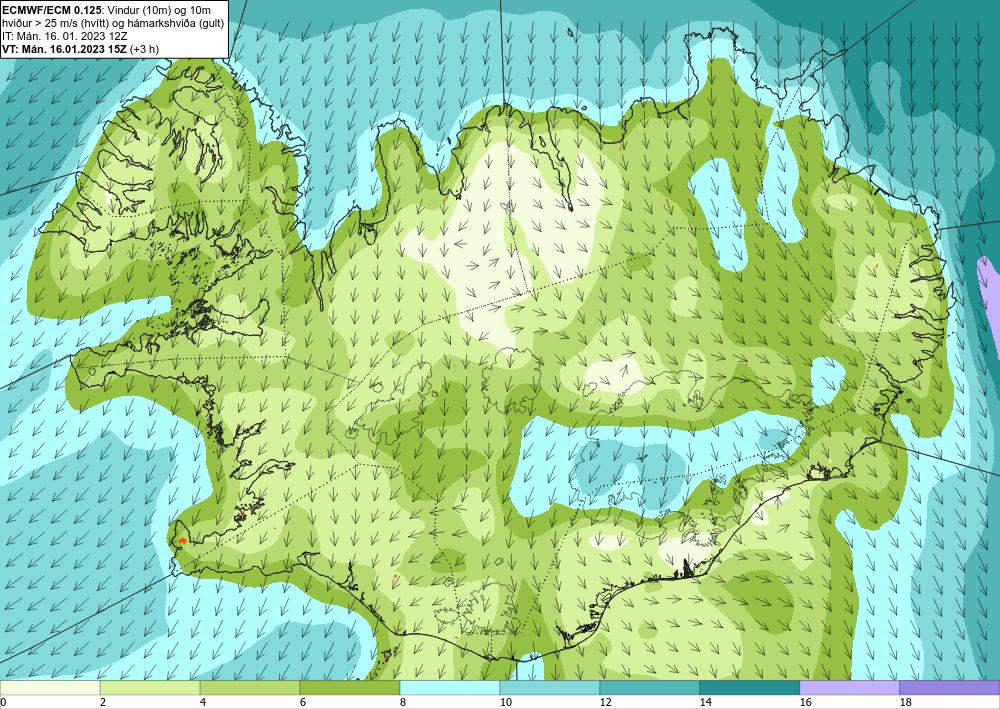Click the 0-2 m/s pale legend swatch
Image resolution: width=1000 pixels, height=709 pixels.
point(50,688)
